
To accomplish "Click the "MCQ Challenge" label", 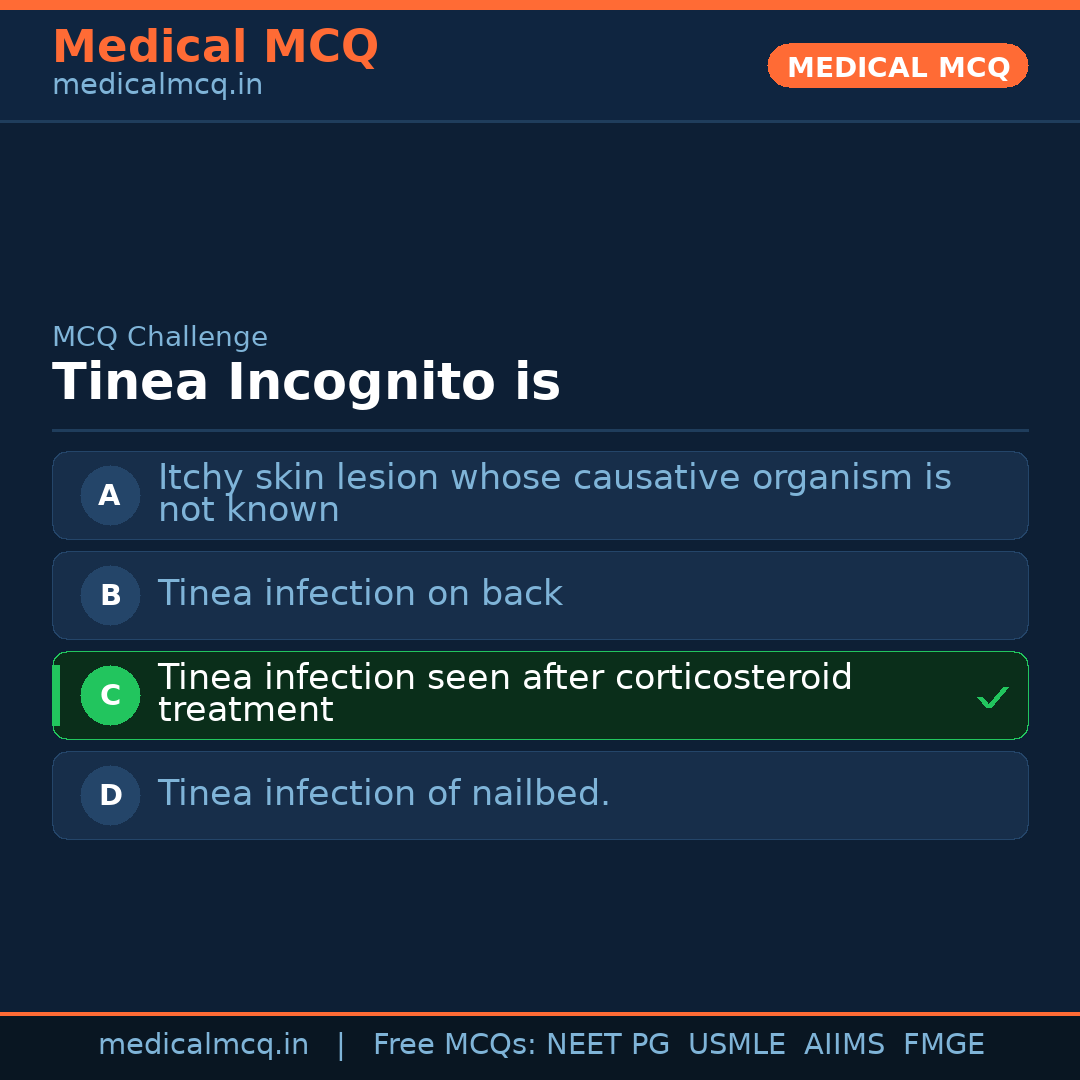I will [x=160, y=337].
